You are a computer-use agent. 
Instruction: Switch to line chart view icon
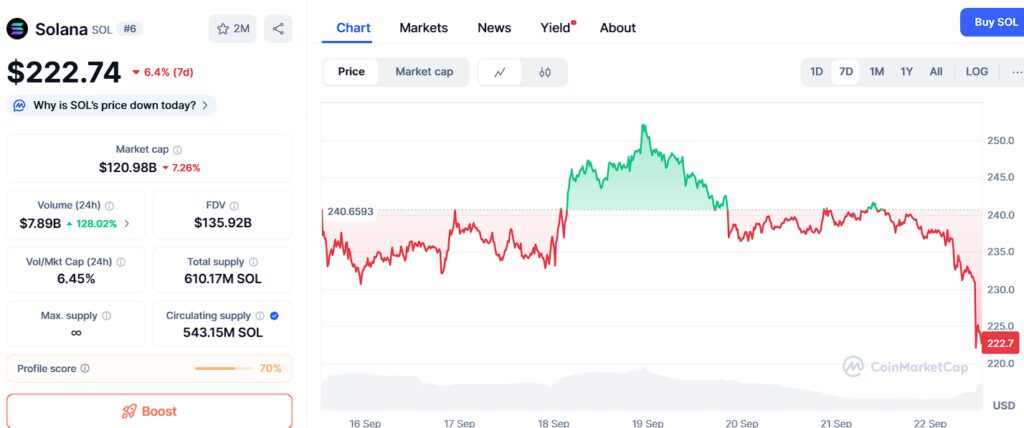500,73
